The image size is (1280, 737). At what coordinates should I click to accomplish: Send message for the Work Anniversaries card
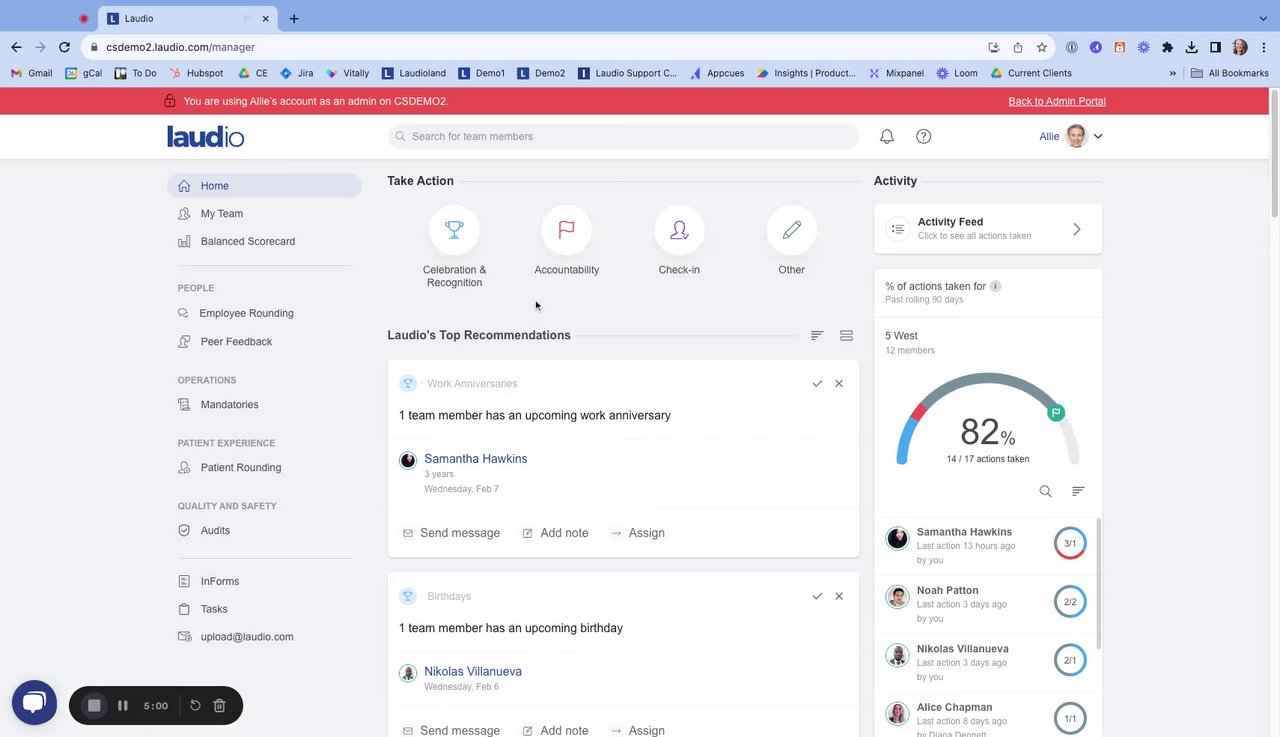451,533
